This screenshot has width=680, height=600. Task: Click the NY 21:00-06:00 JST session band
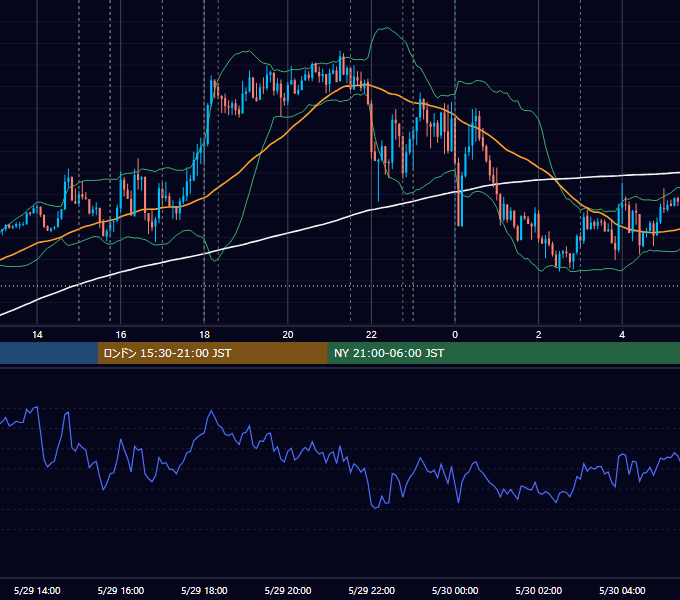tap(503, 353)
